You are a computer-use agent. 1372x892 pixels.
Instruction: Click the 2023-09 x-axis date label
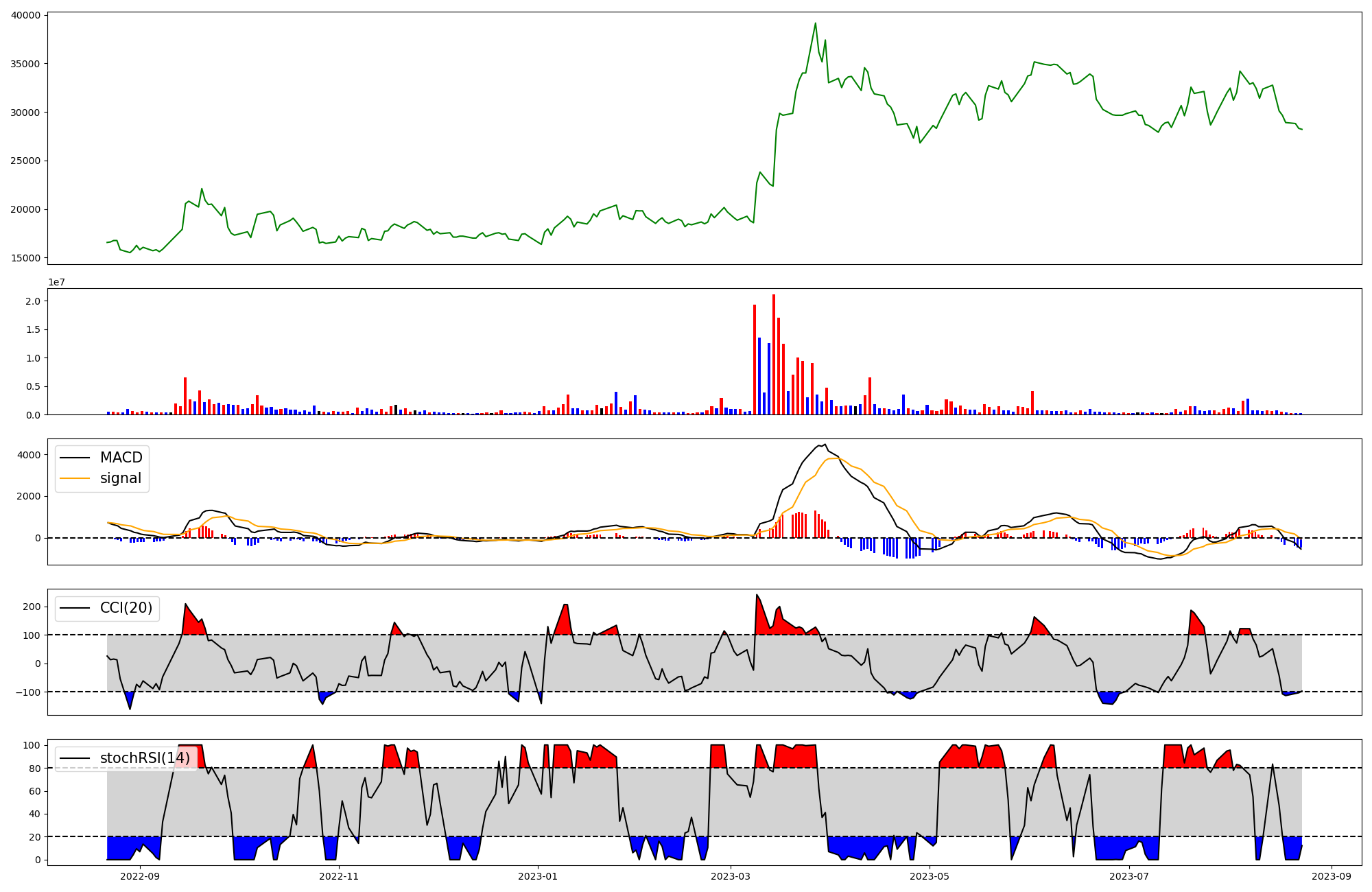point(1332,876)
